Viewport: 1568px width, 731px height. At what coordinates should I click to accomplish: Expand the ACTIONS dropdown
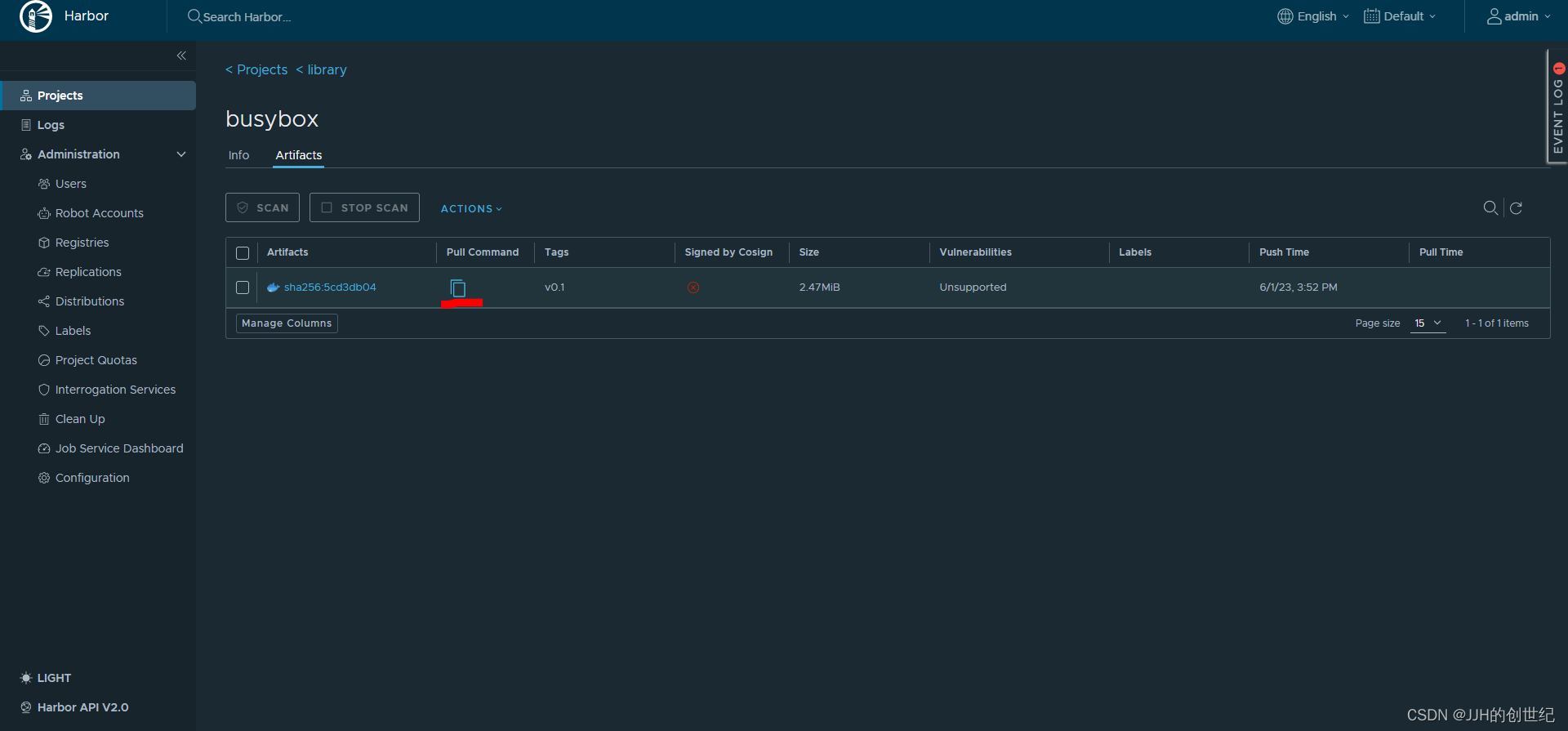471,209
